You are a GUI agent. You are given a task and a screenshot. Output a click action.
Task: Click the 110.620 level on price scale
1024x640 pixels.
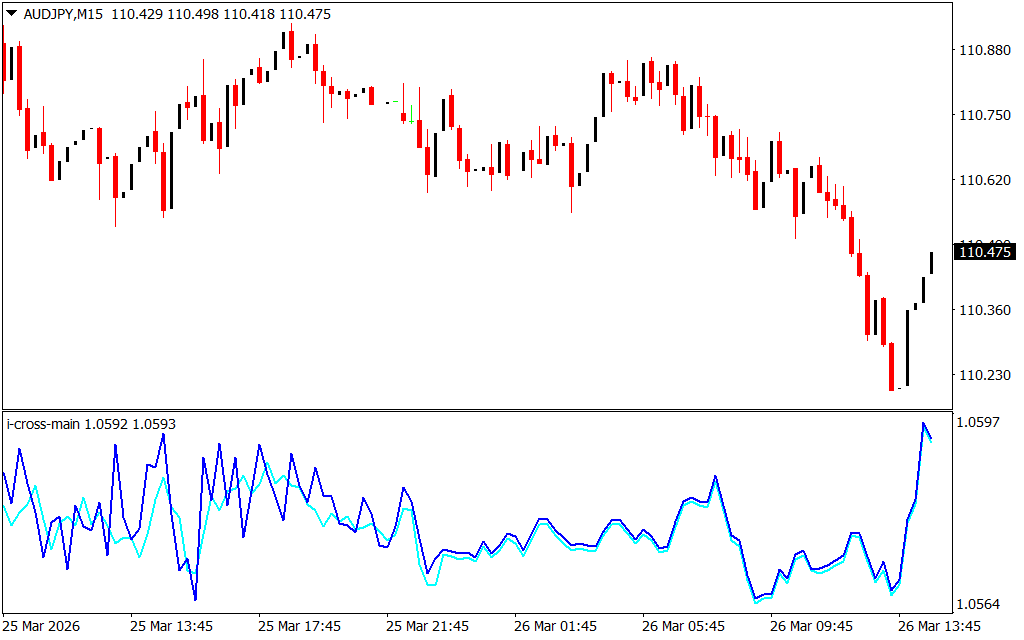pos(985,181)
